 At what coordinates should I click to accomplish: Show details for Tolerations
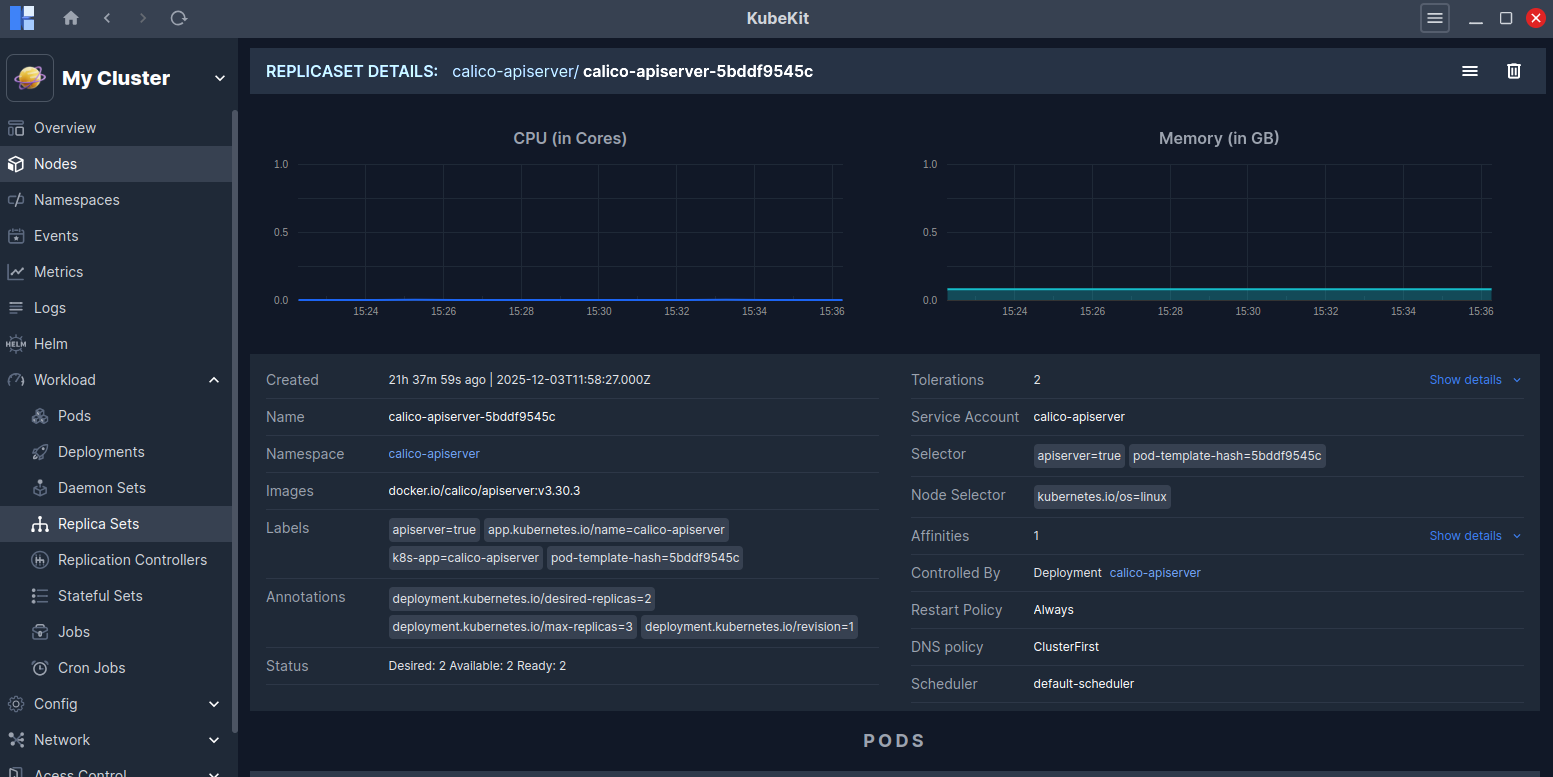[x=1474, y=380]
